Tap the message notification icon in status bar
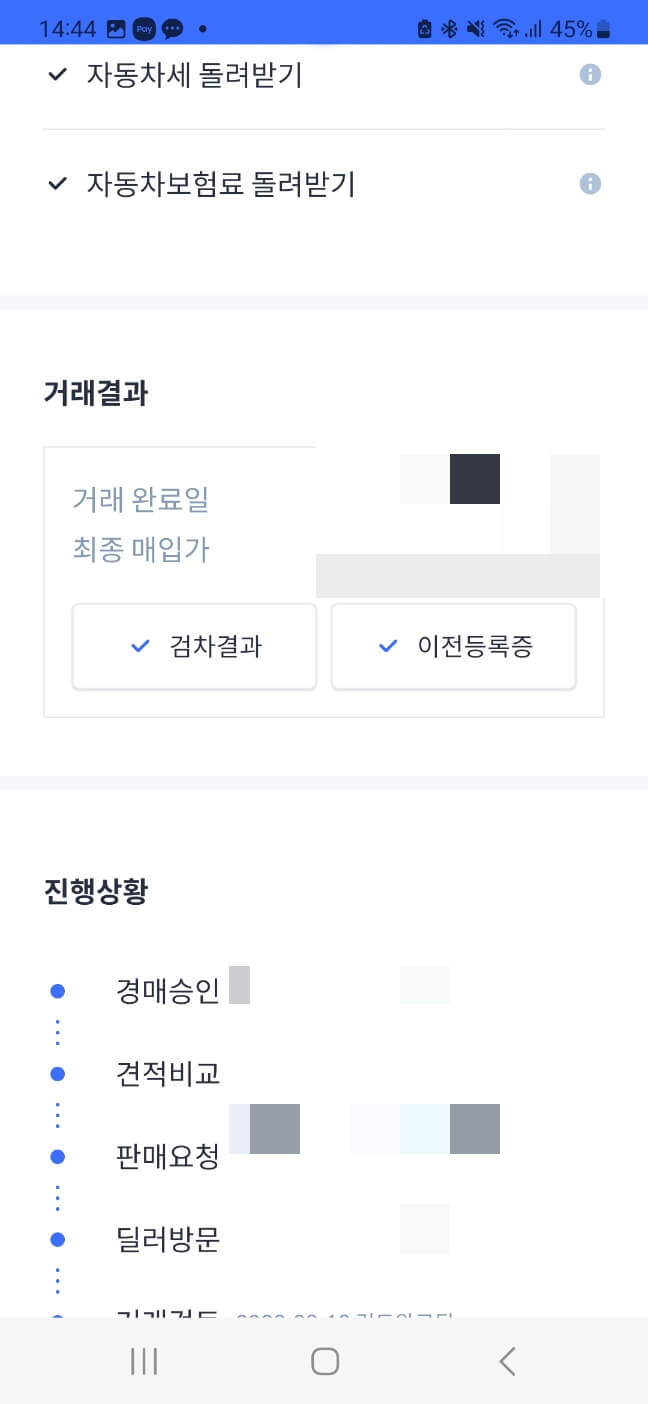This screenshot has width=648, height=1404. [x=172, y=29]
